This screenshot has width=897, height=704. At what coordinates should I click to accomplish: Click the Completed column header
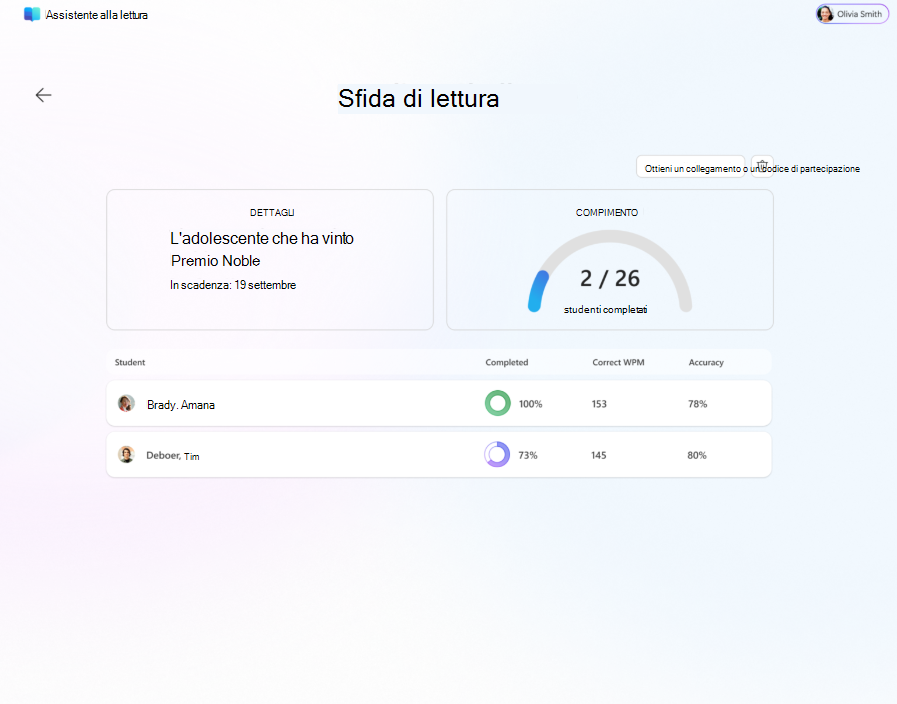pyautogui.click(x=507, y=362)
